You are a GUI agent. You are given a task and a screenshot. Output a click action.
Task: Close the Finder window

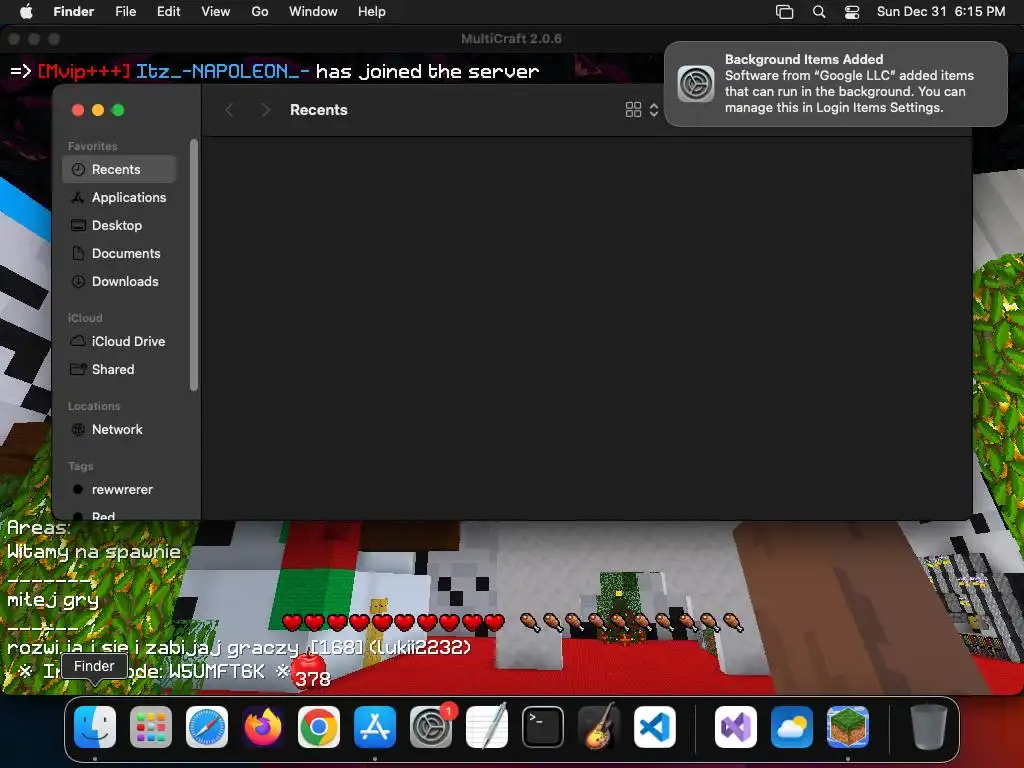click(78, 110)
